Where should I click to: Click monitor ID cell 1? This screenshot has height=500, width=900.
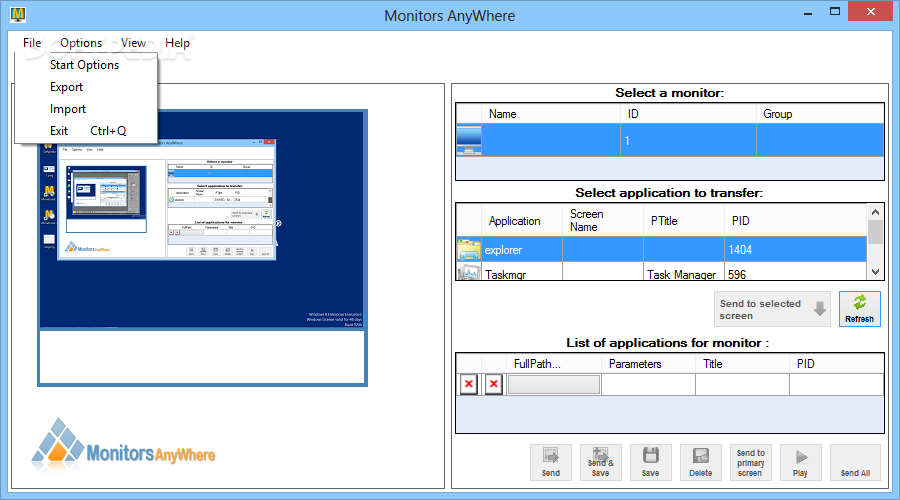pos(688,141)
